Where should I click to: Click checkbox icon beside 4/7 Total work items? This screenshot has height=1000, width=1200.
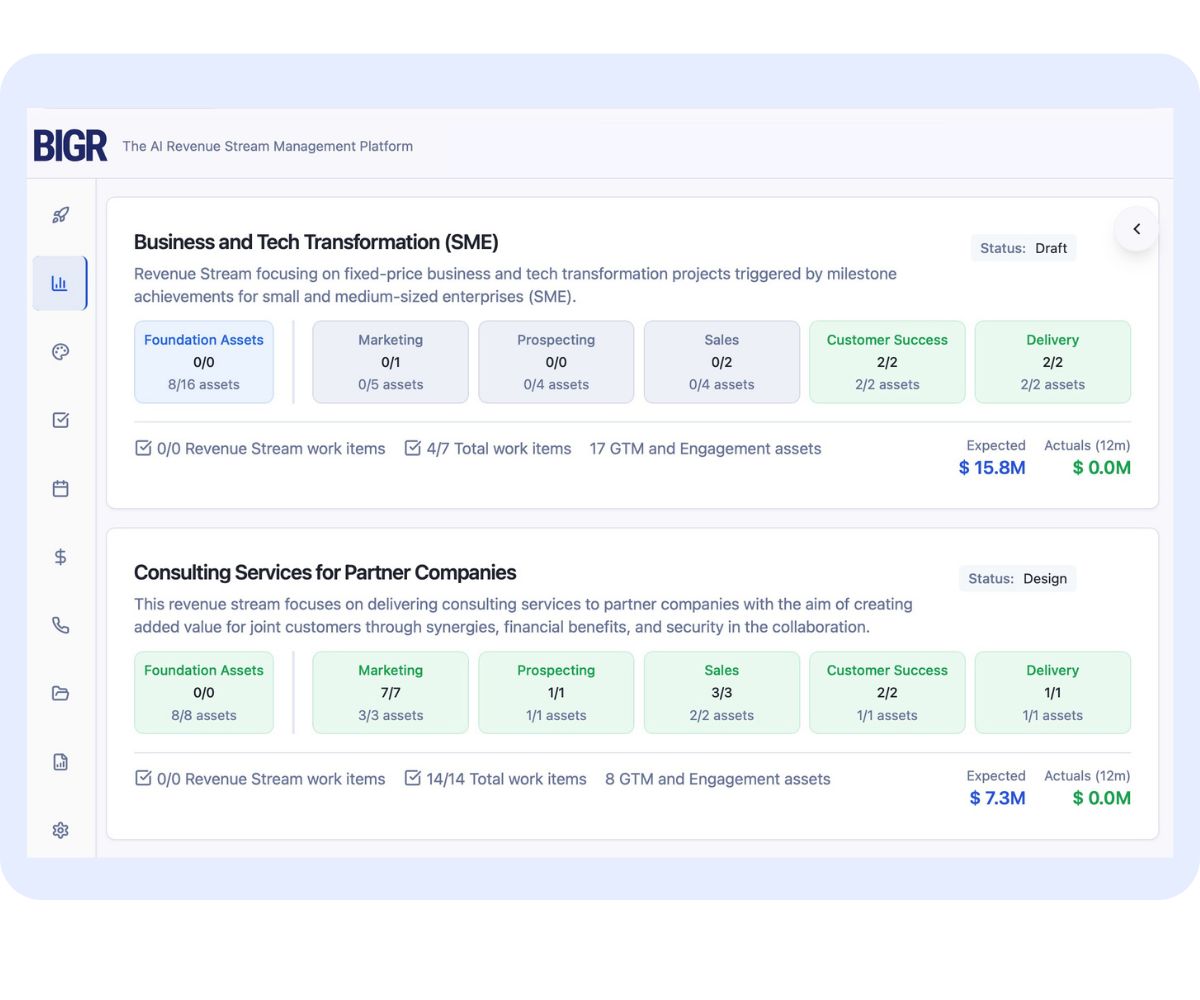coord(412,448)
